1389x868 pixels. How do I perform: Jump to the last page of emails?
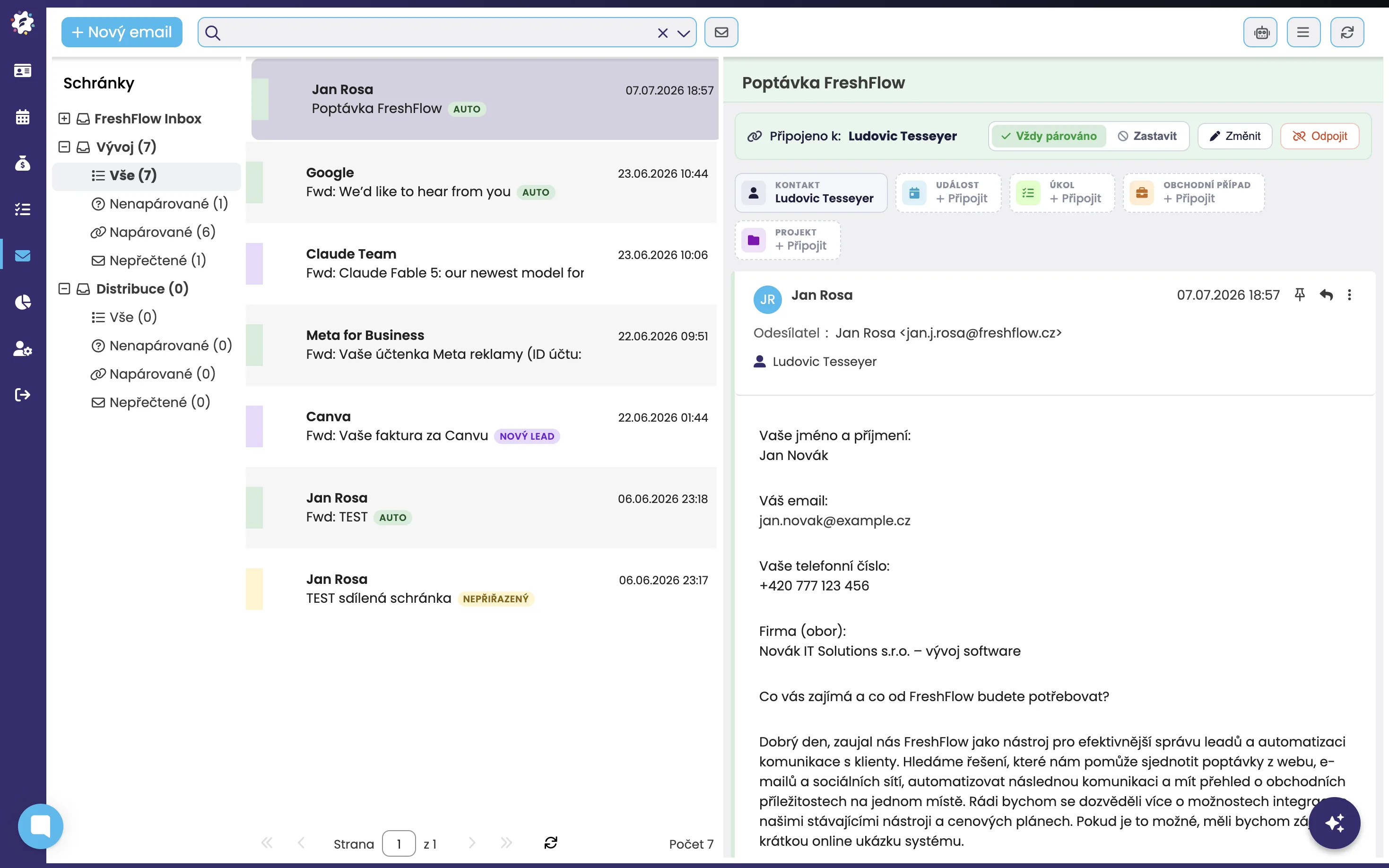click(506, 843)
